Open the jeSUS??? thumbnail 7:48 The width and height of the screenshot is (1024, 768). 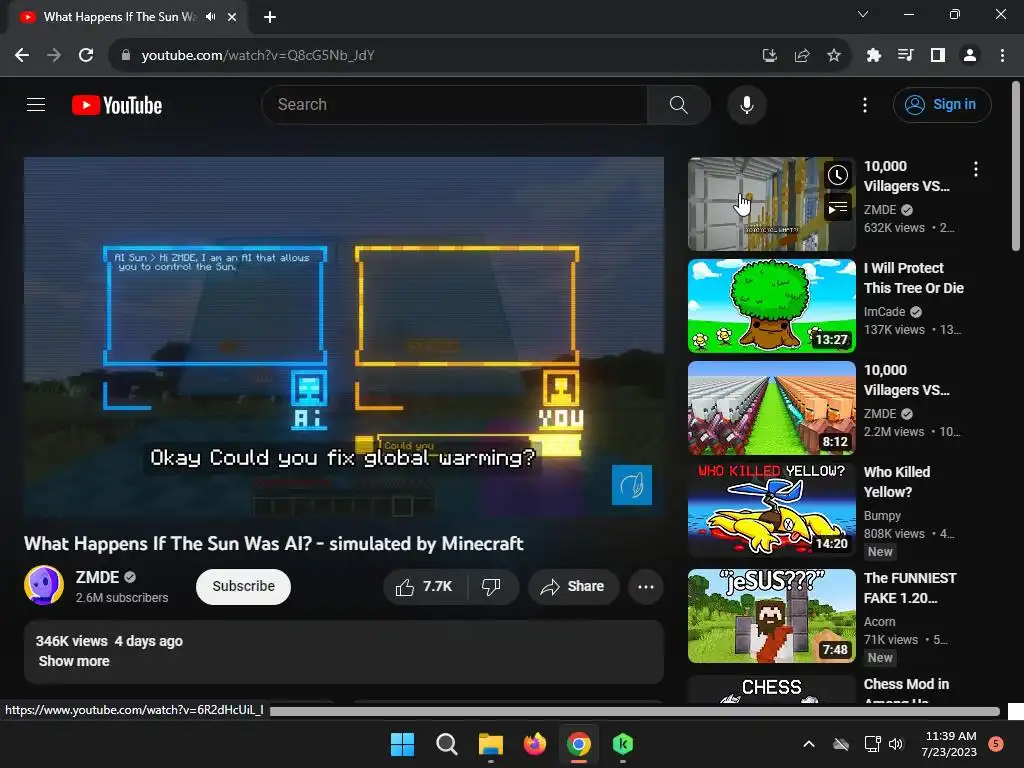coord(771,616)
